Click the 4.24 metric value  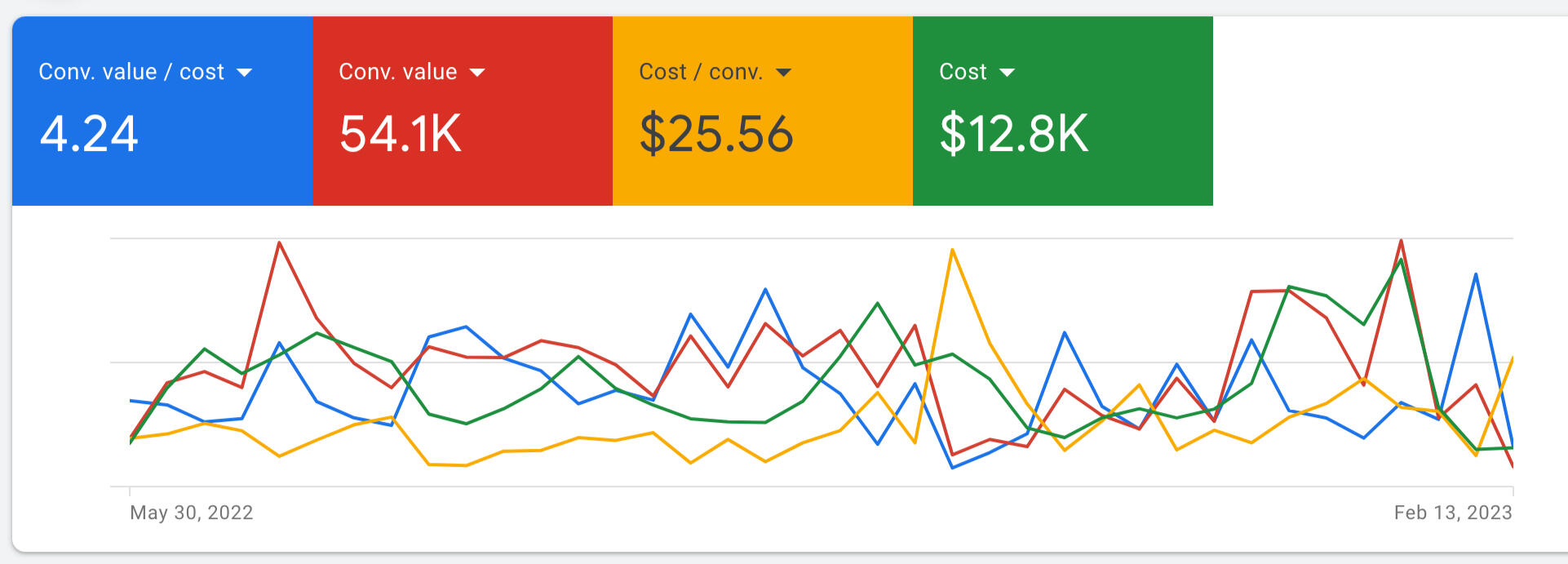pos(90,135)
